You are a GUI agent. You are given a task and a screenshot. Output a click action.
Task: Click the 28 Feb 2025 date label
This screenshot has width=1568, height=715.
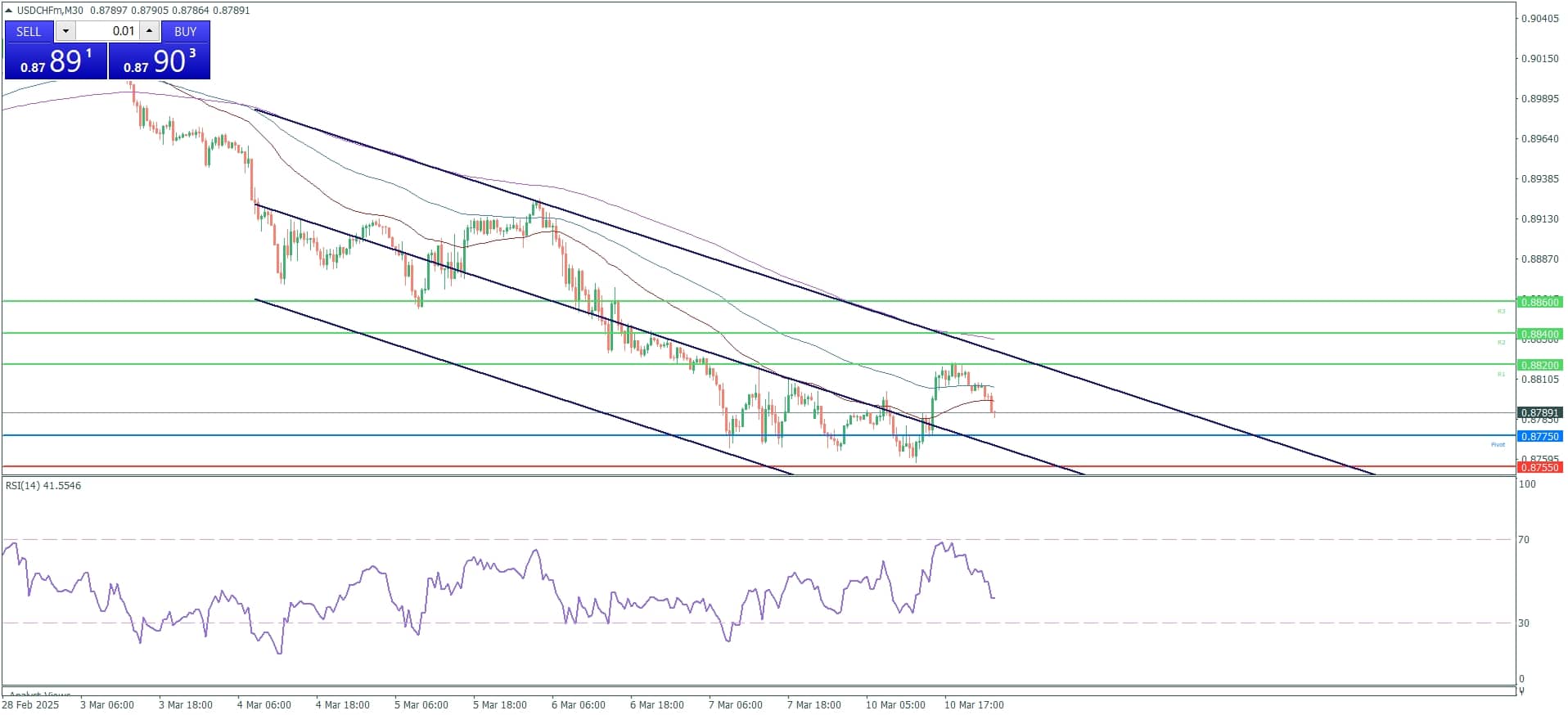(x=30, y=704)
